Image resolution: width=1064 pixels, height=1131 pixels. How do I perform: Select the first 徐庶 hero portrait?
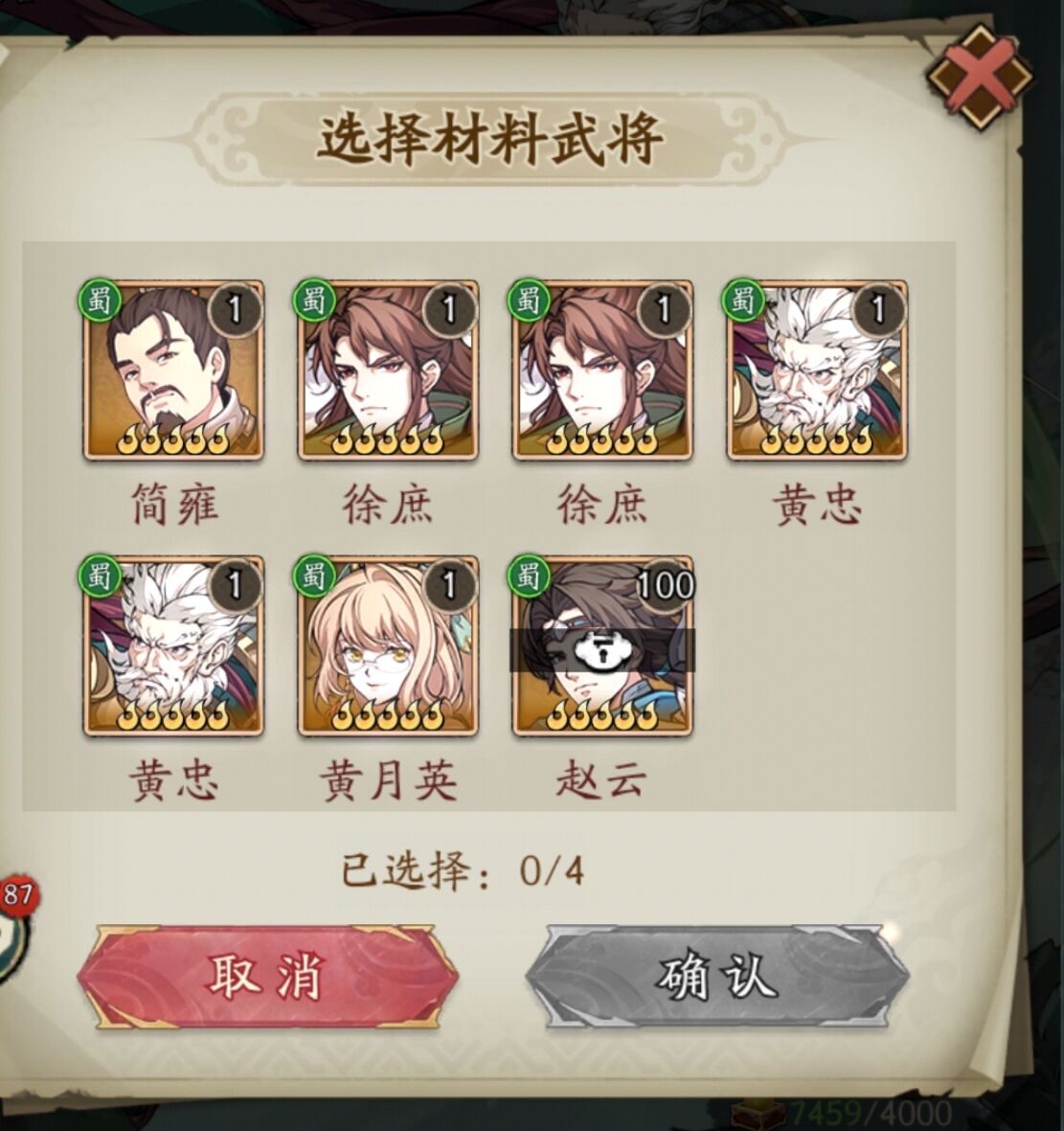tap(387, 371)
